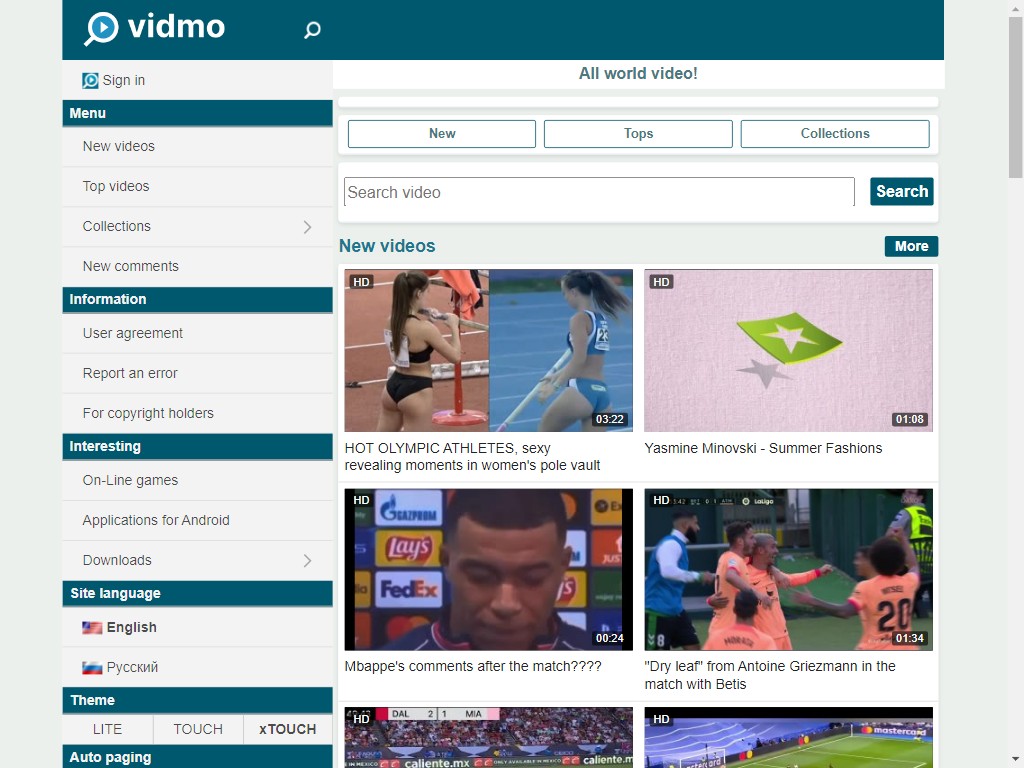Focus the Search video input field
Viewport: 1024px width, 768px height.
click(599, 192)
